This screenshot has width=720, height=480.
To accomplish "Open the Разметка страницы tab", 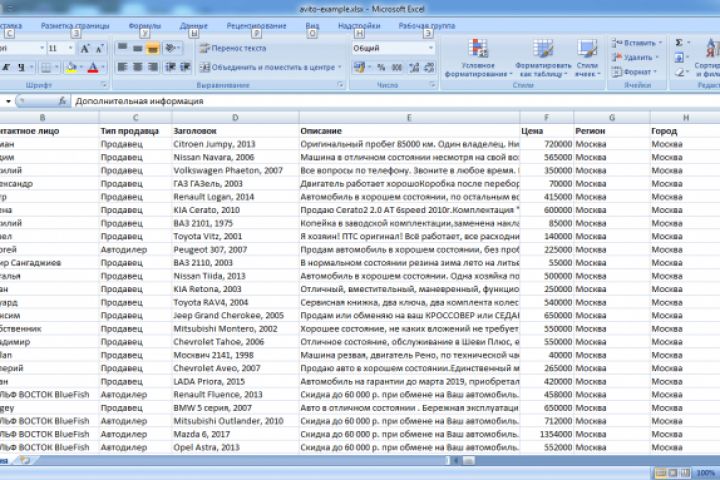I will click(75, 26).
